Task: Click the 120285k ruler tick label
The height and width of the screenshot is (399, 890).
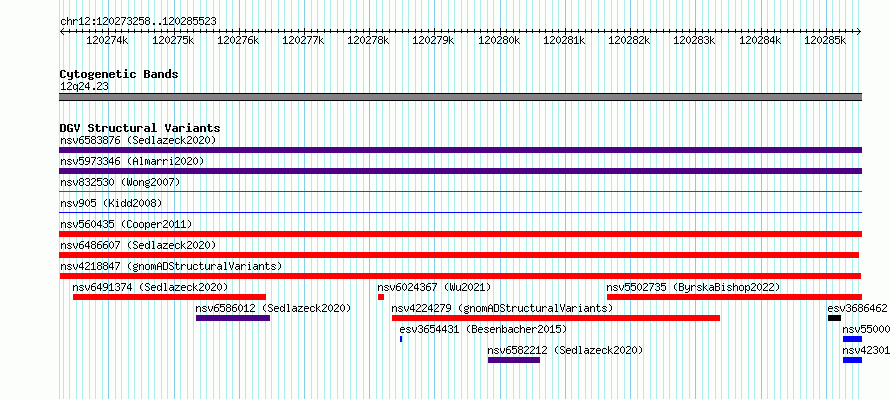Action: (825, 40)
